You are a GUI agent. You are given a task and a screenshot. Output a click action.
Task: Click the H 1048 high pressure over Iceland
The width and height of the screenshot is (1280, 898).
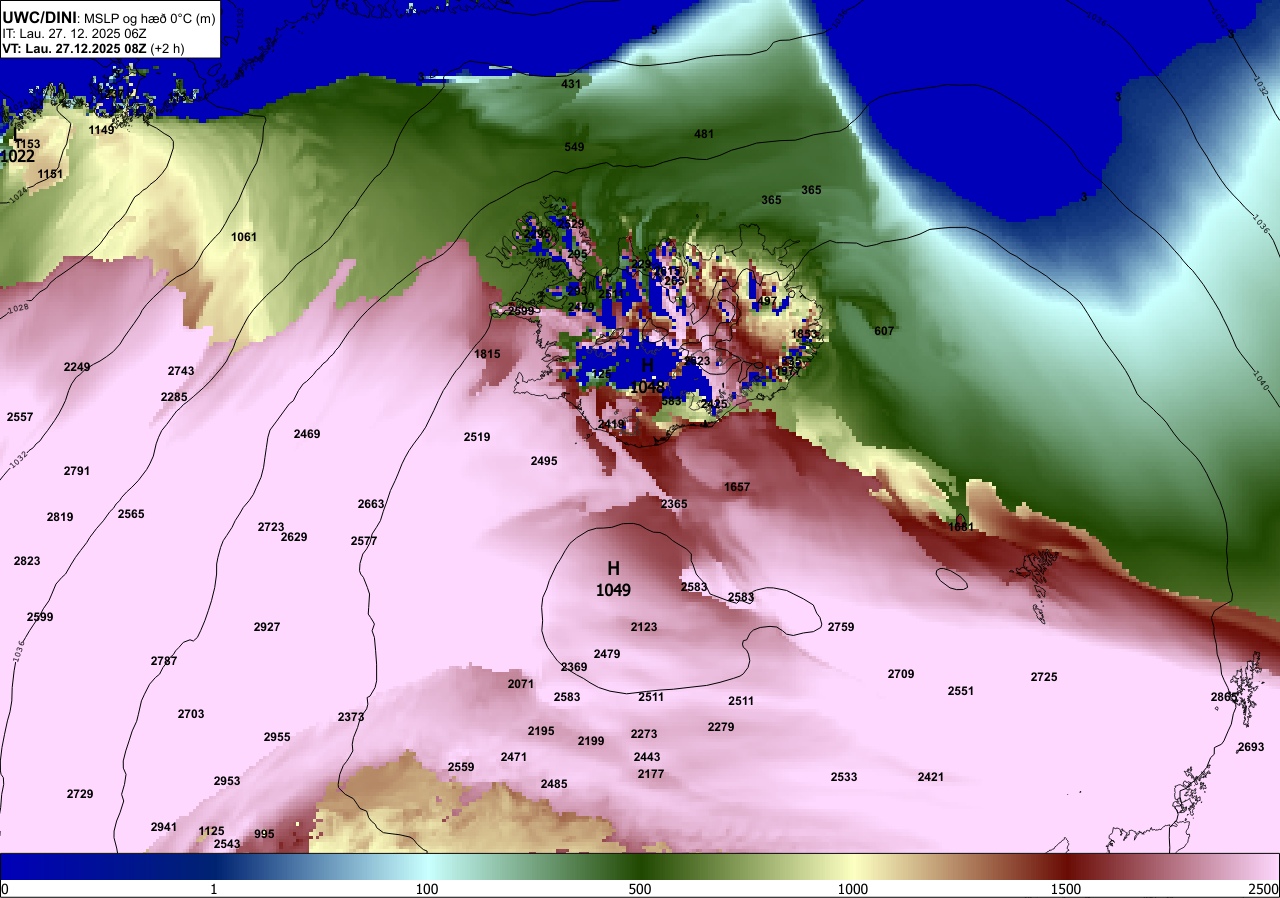(648, 375)
